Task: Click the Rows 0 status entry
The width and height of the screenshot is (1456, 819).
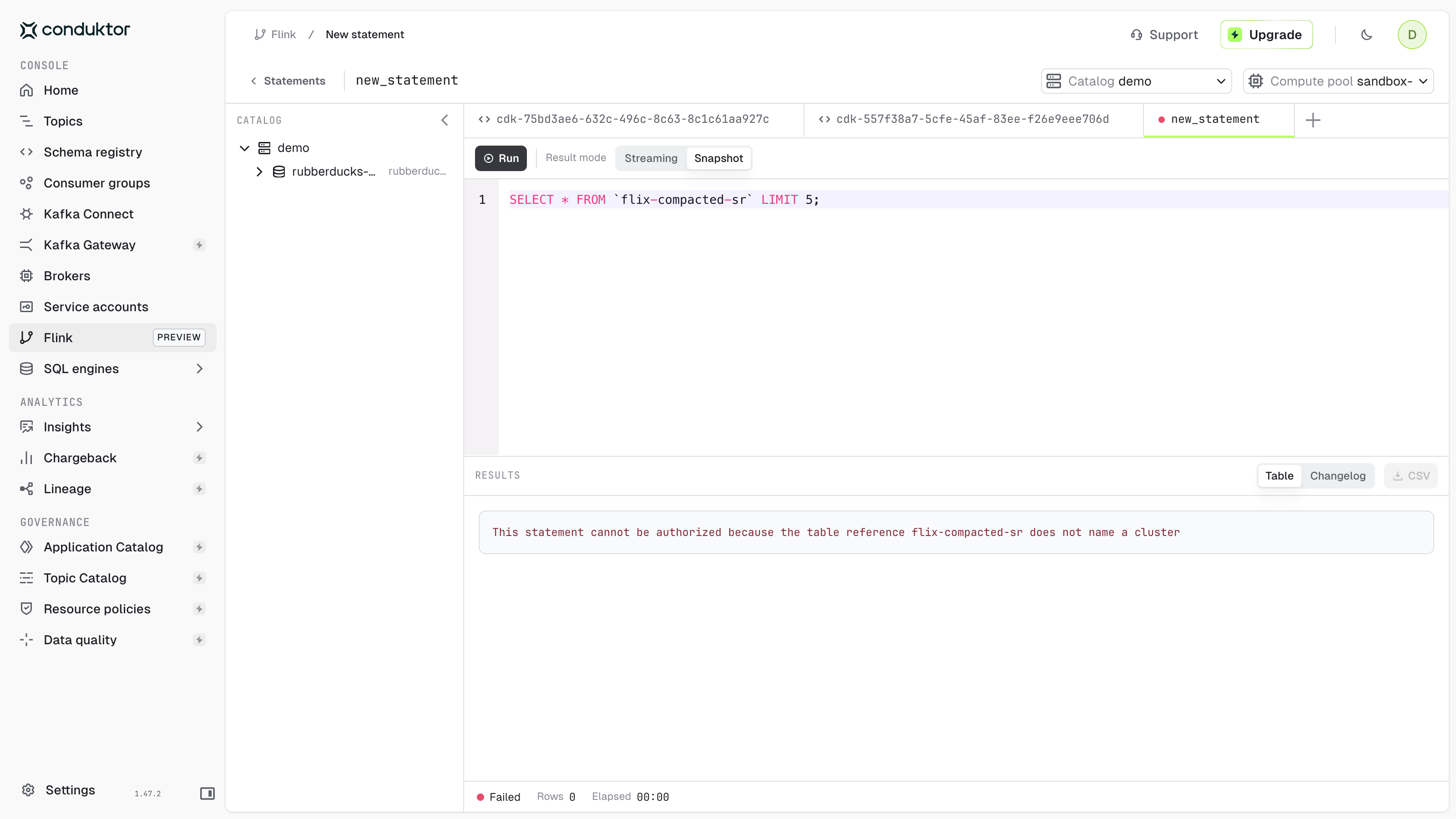Action: pos(556,797)
